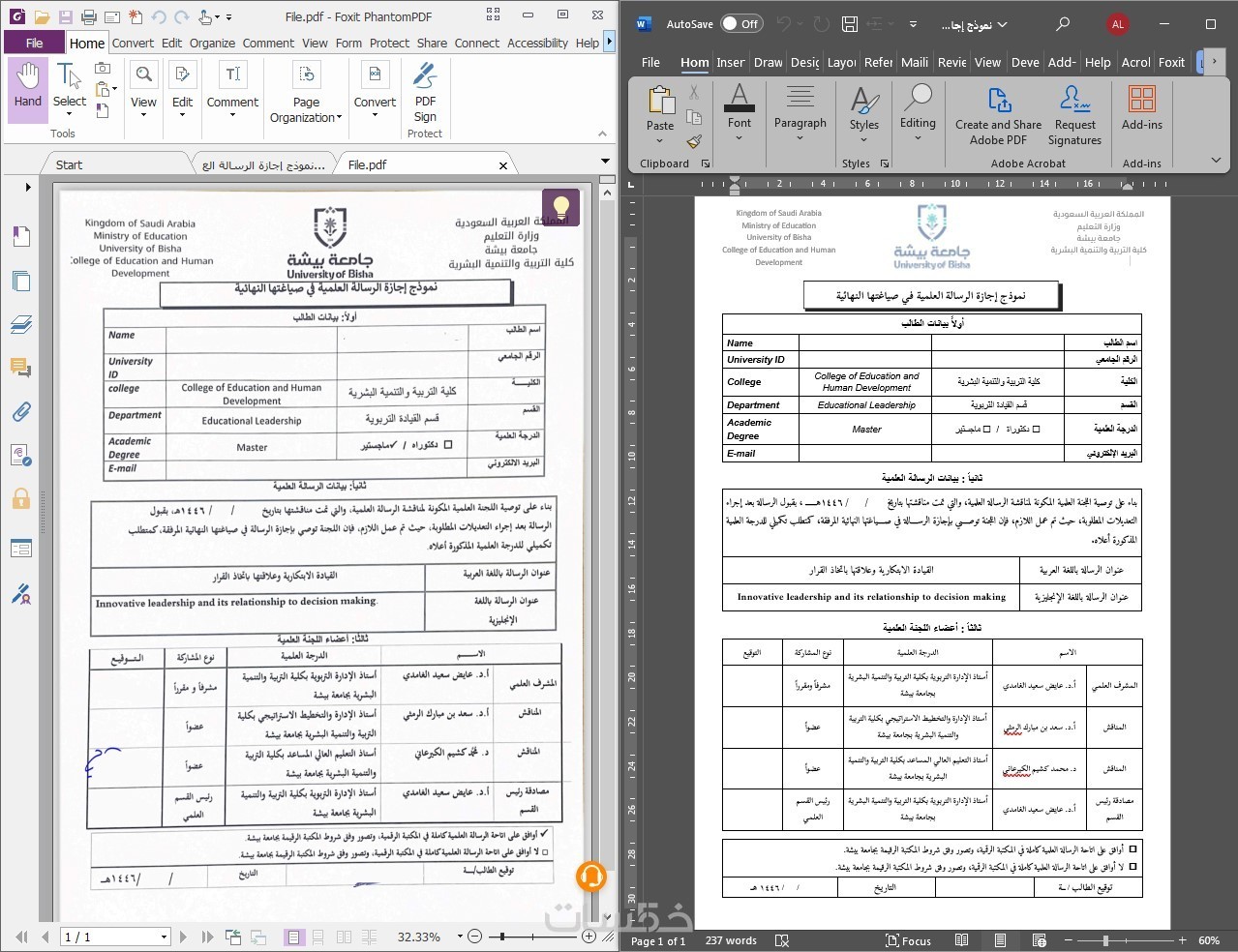Image resolution: width=1238 pixels, height=952 pixels.
Task: Close the File.pdf document tab
Action: coord(503,165)
